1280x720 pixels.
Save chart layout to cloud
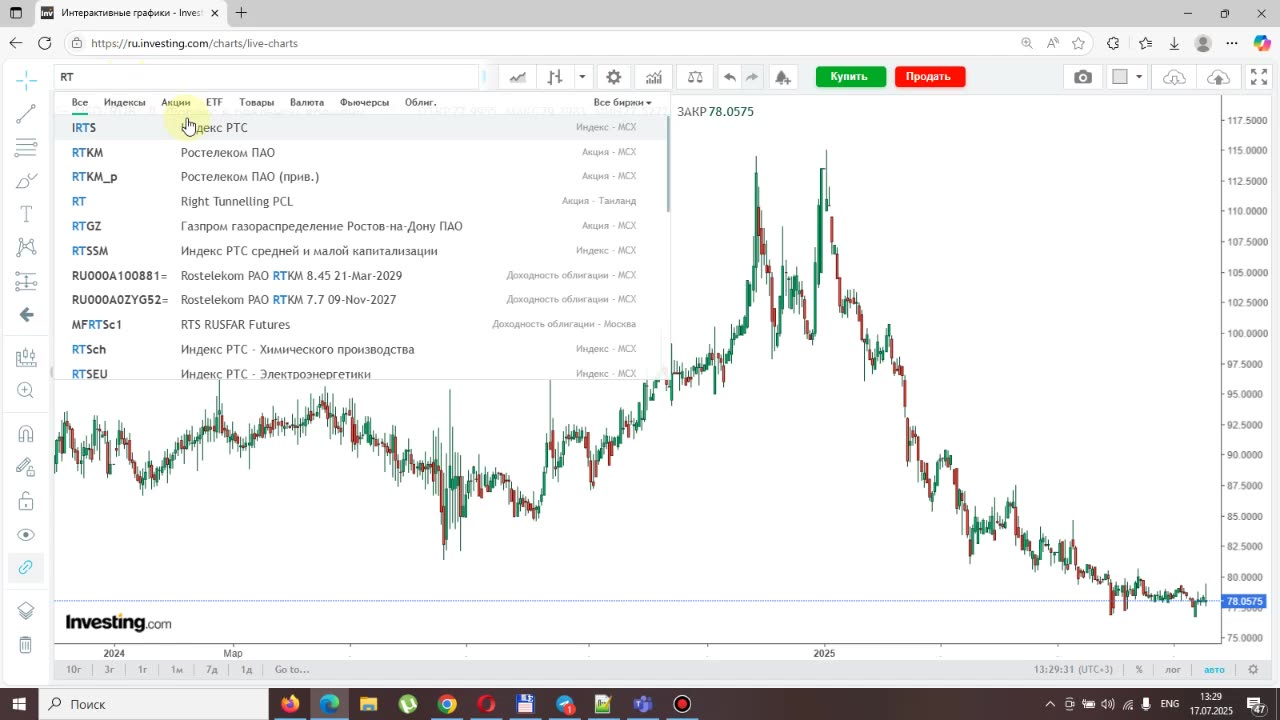[x=1218, y=77]
